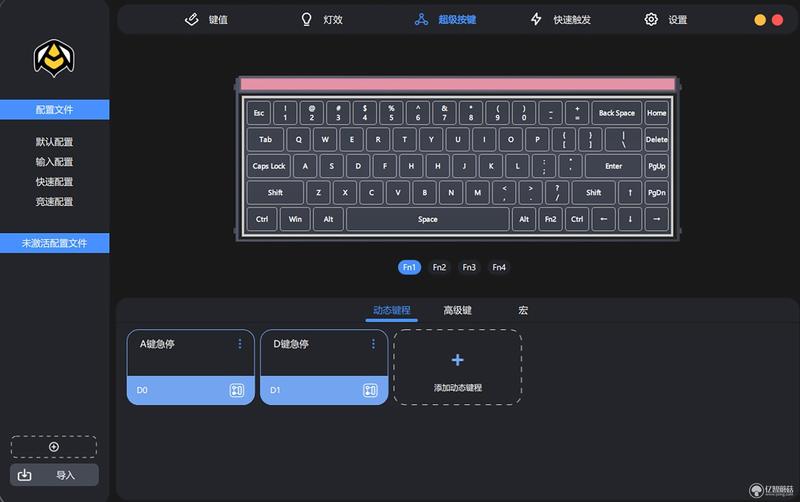This screenshot has width=800, height=502.
Task: Switch to the 高级键 tab
Action: (x=457, y=310)
